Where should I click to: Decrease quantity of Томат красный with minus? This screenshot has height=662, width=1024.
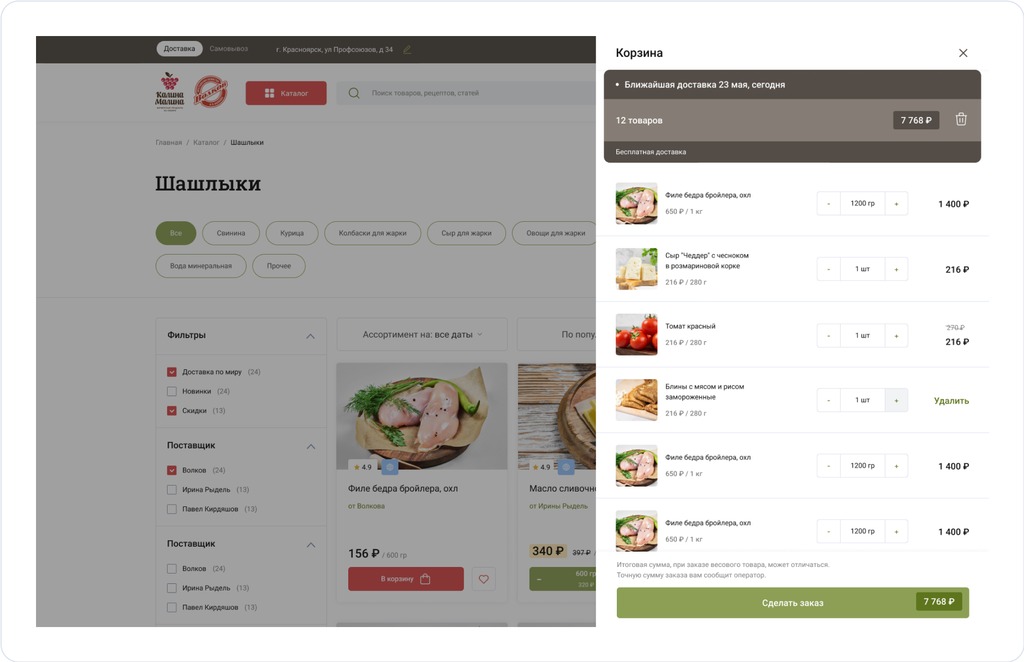[x=829, y=336]
